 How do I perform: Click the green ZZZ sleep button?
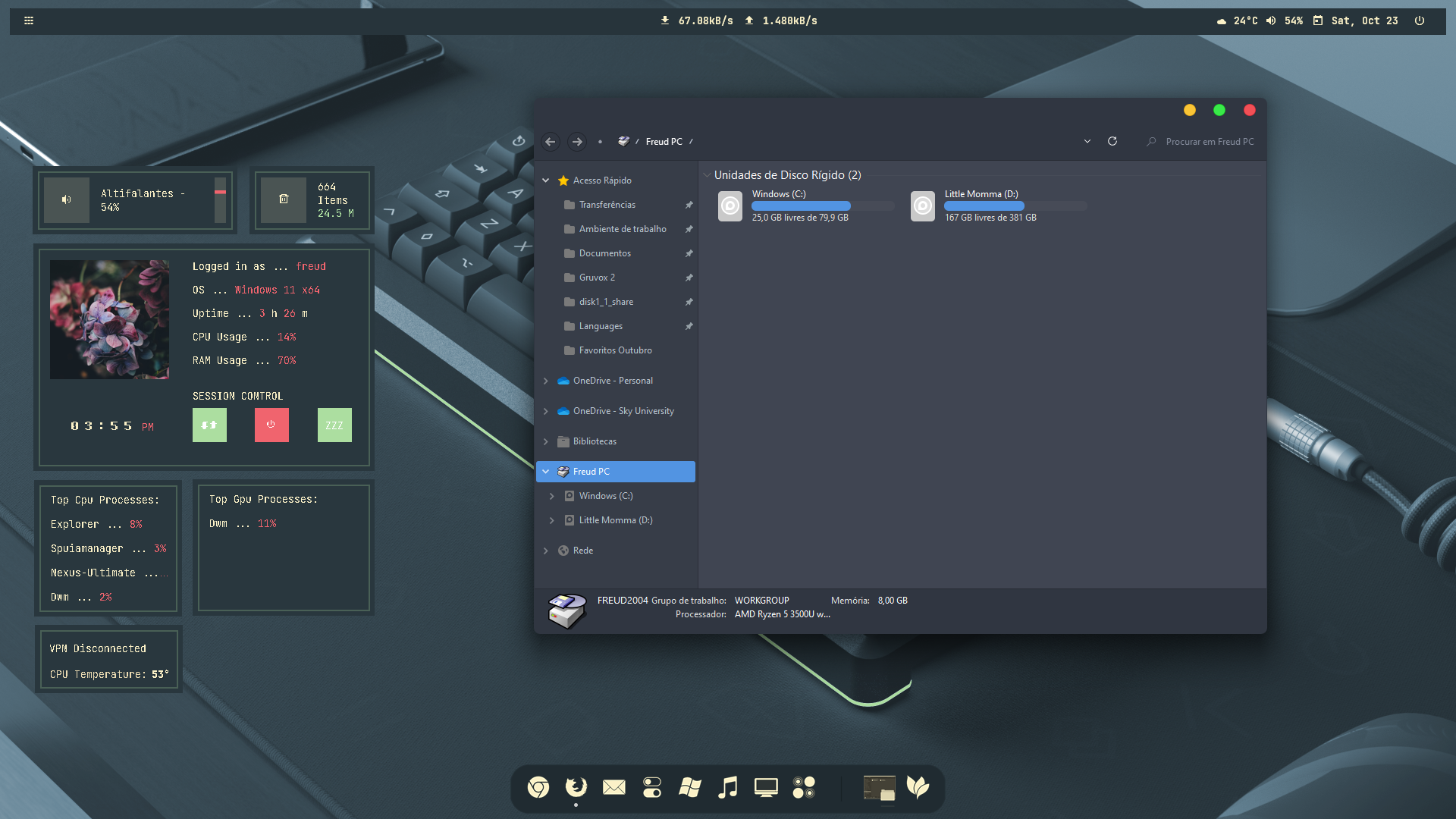pos(334,425)
